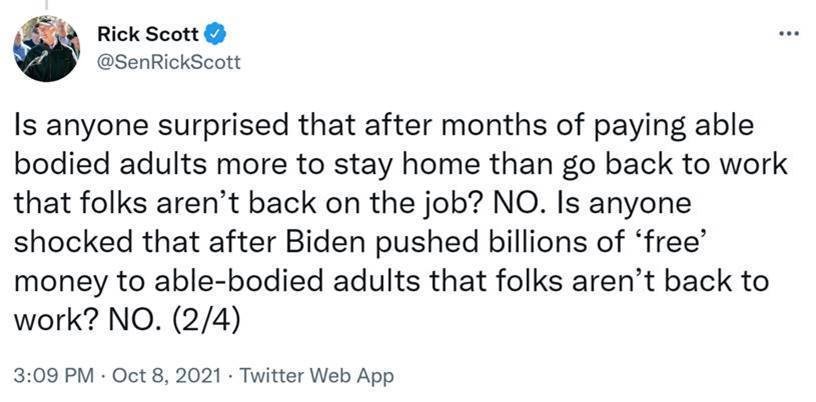Image resolution: width=816 pixels, height=402 pixels.
Task: Open the three-dot more options menu
Action: (x=788, y=34)
